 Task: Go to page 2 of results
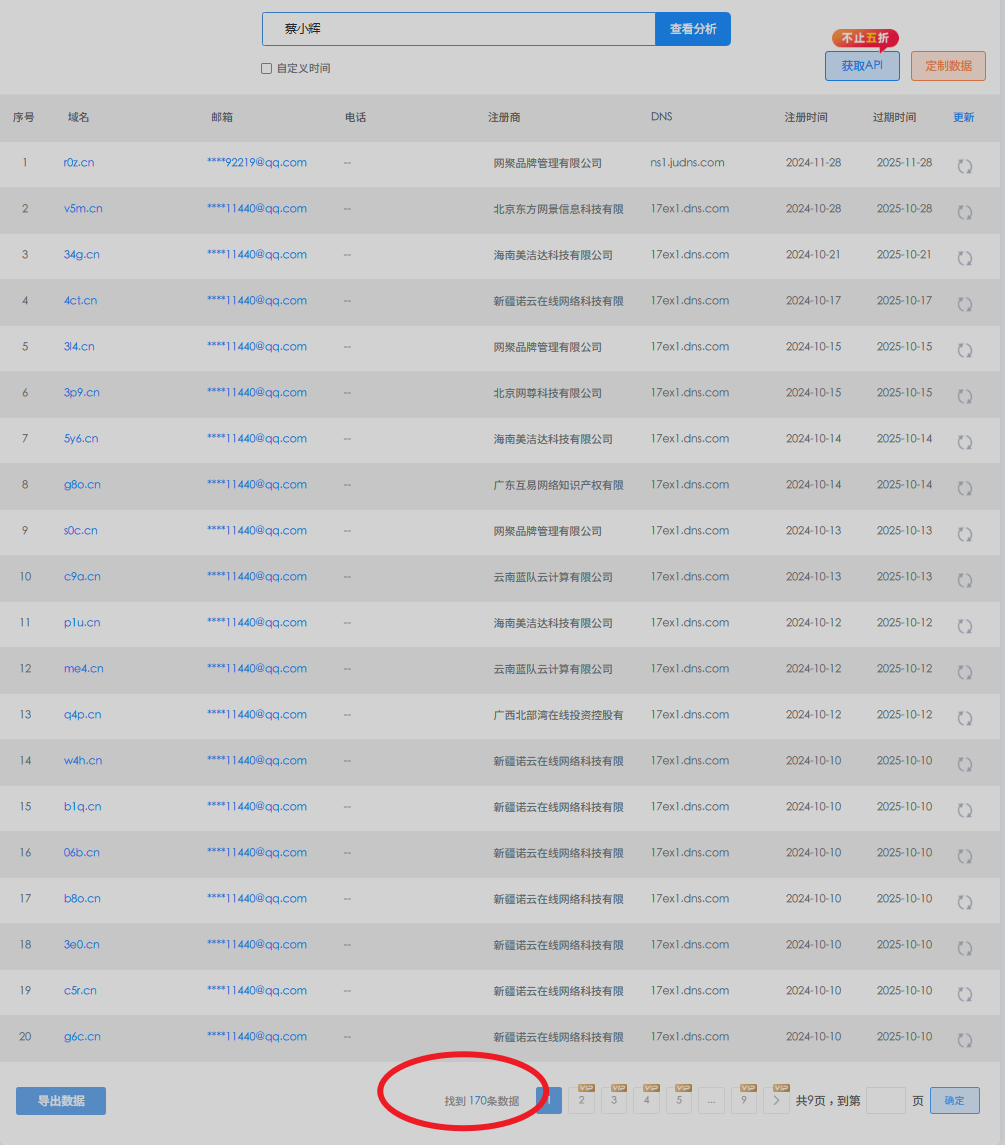[581, 1101]
